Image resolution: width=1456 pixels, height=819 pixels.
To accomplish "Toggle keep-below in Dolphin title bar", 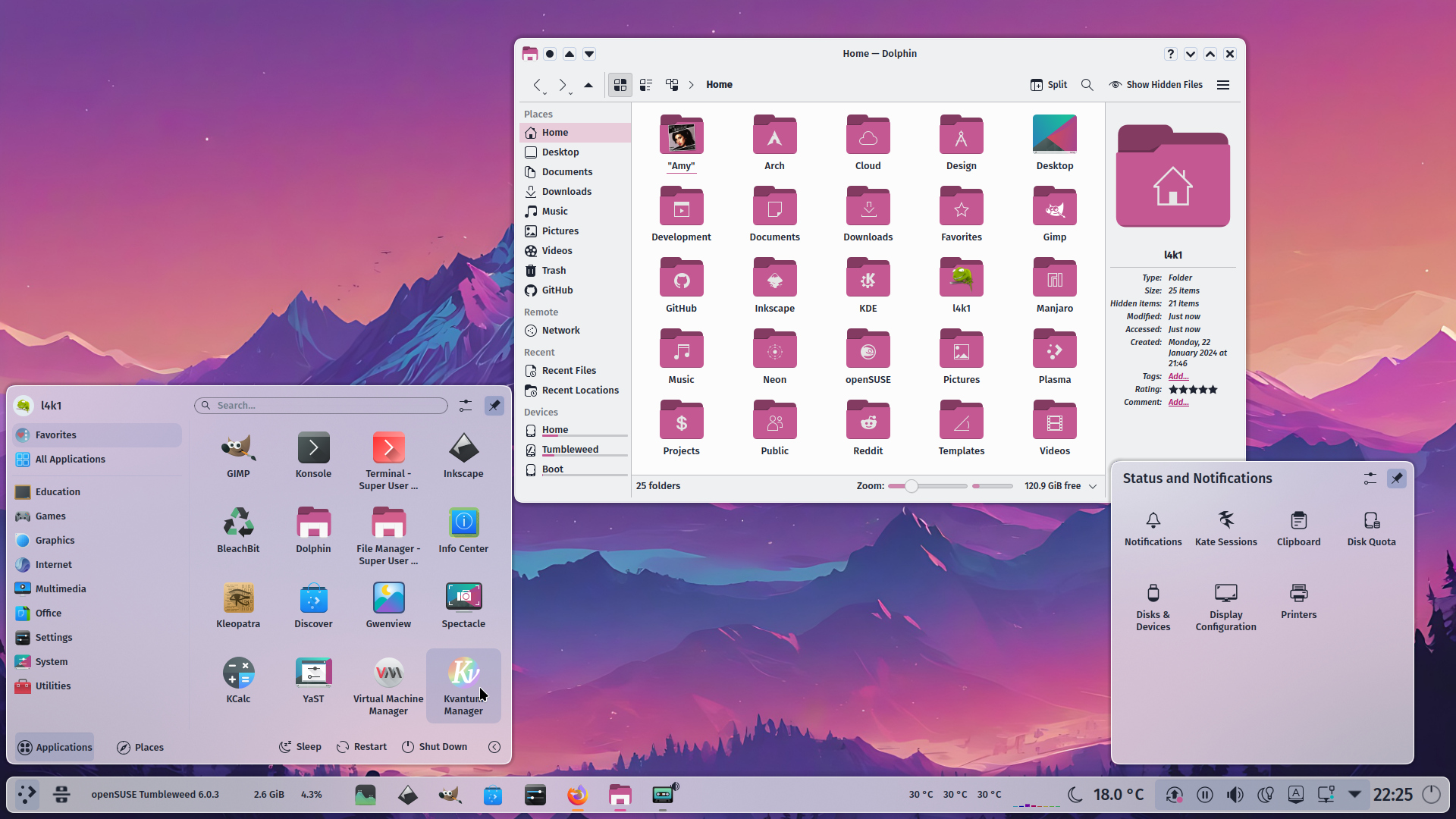I will [589, 54].
